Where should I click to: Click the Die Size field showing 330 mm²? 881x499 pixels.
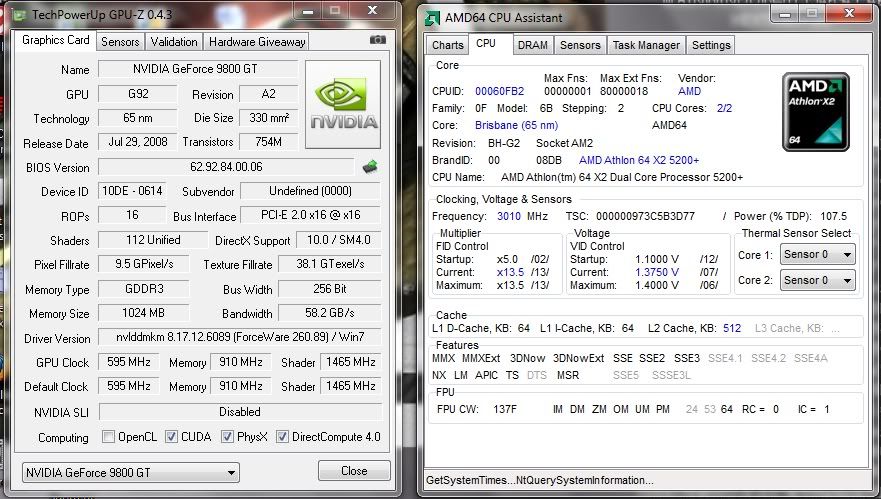click(269, 118)
